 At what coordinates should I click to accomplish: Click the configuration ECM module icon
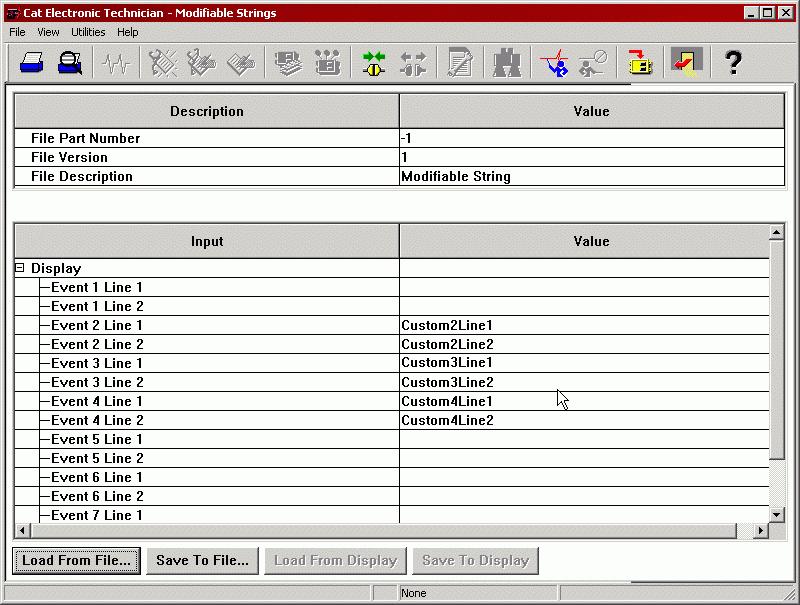pos(328,63)
